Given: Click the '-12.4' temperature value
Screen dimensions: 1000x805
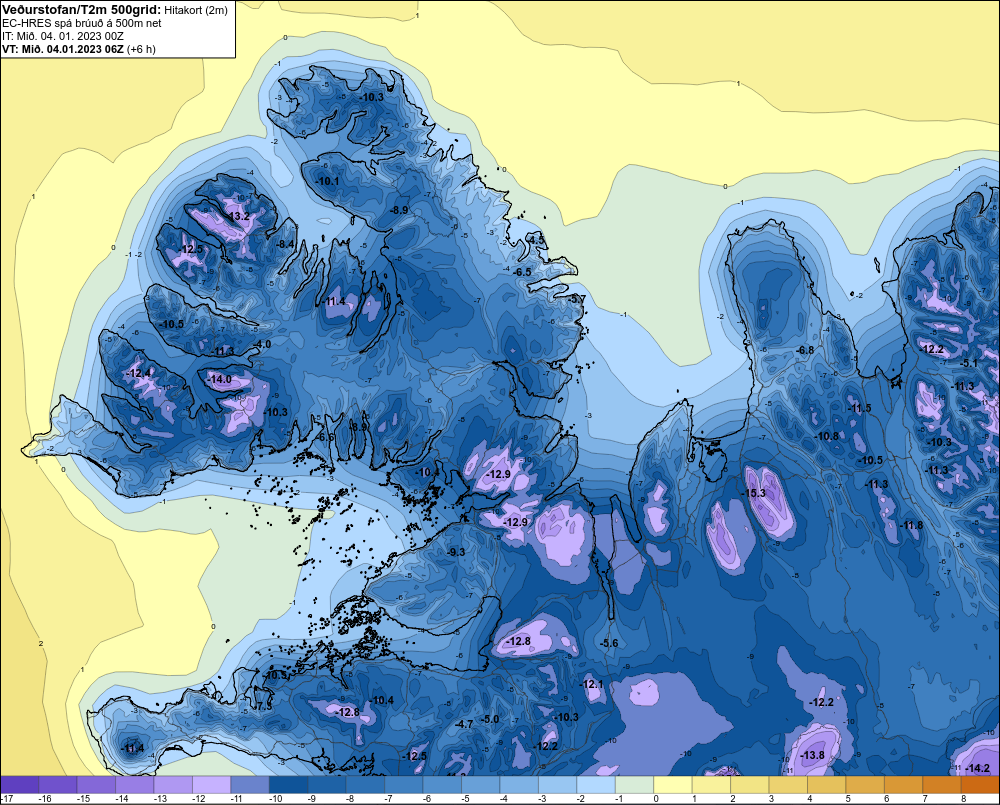Looking at the screenshot, I should [139, 373].
